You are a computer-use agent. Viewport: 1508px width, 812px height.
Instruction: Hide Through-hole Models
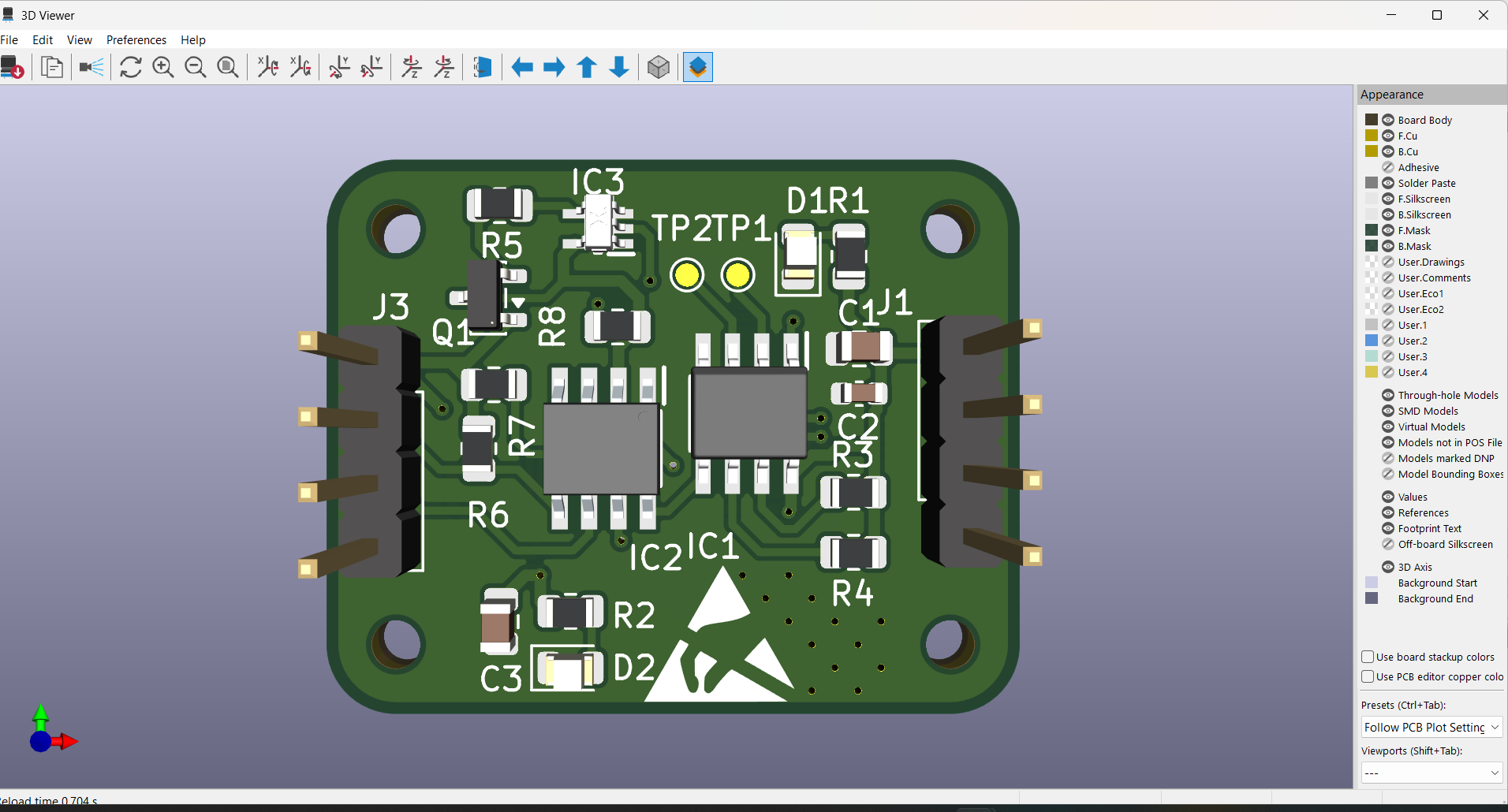pyautogui.click(x=1388, y=395)
